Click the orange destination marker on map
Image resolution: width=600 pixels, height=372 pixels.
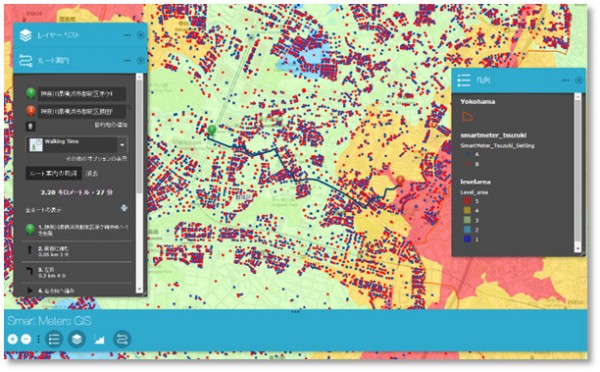(400, 180)
